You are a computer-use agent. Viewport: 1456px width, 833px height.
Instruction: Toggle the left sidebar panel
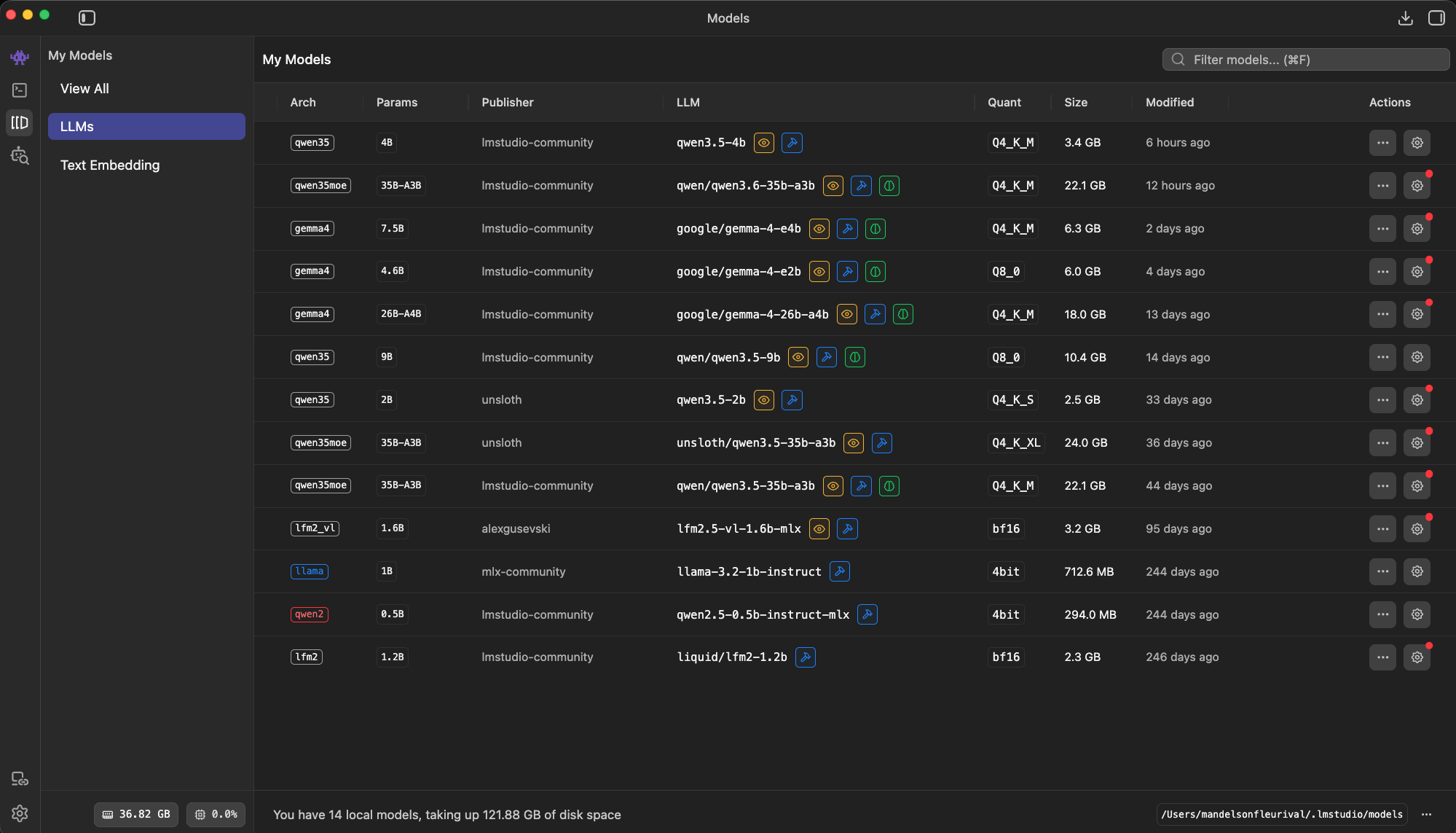pyautogui.click(x=87, y=17)
